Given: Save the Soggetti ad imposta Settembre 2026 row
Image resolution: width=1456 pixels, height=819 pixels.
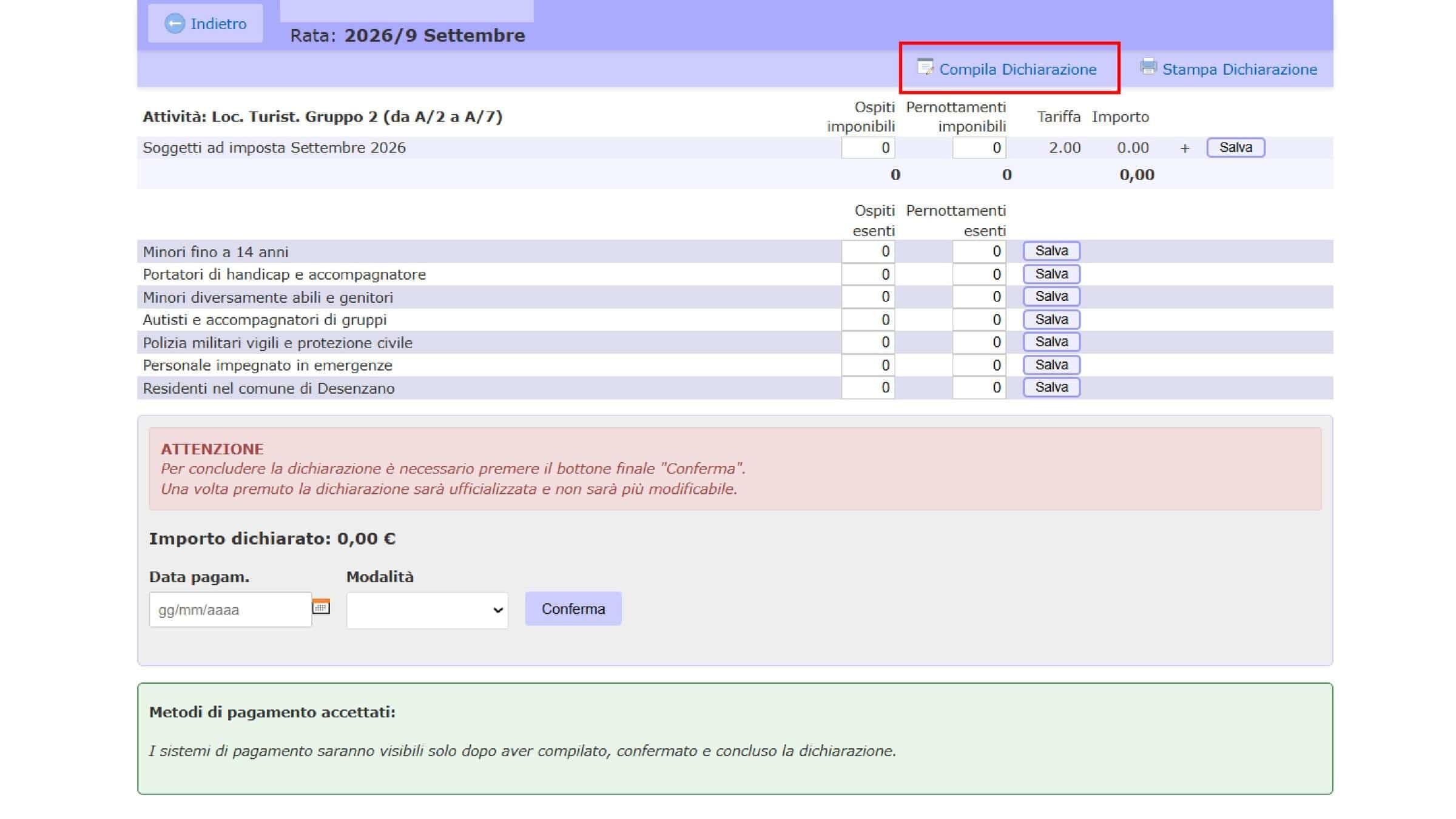Looking at the screenshot, I should 1236,147.
